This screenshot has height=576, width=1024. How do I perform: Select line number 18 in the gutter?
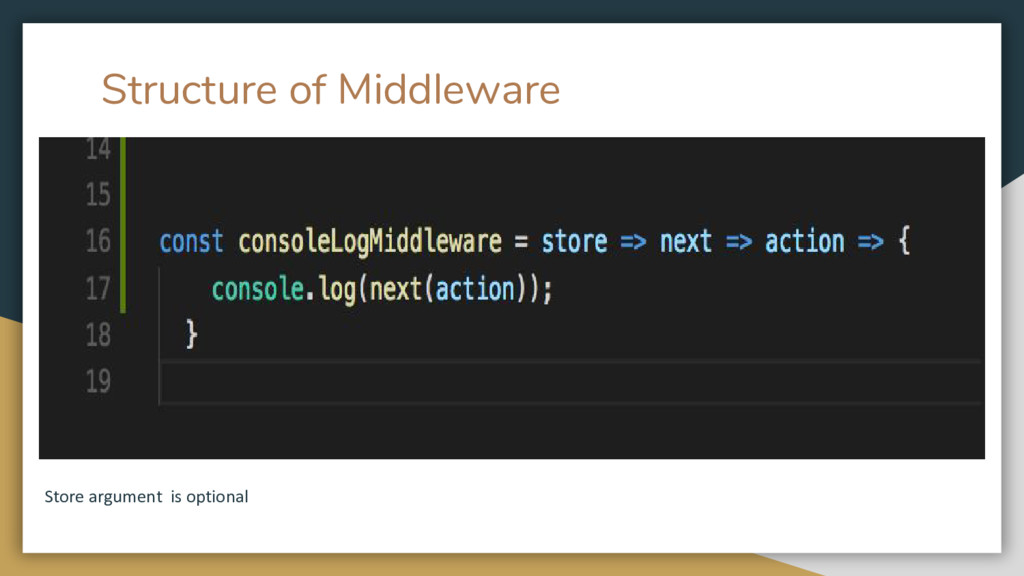tap(98, 335)
